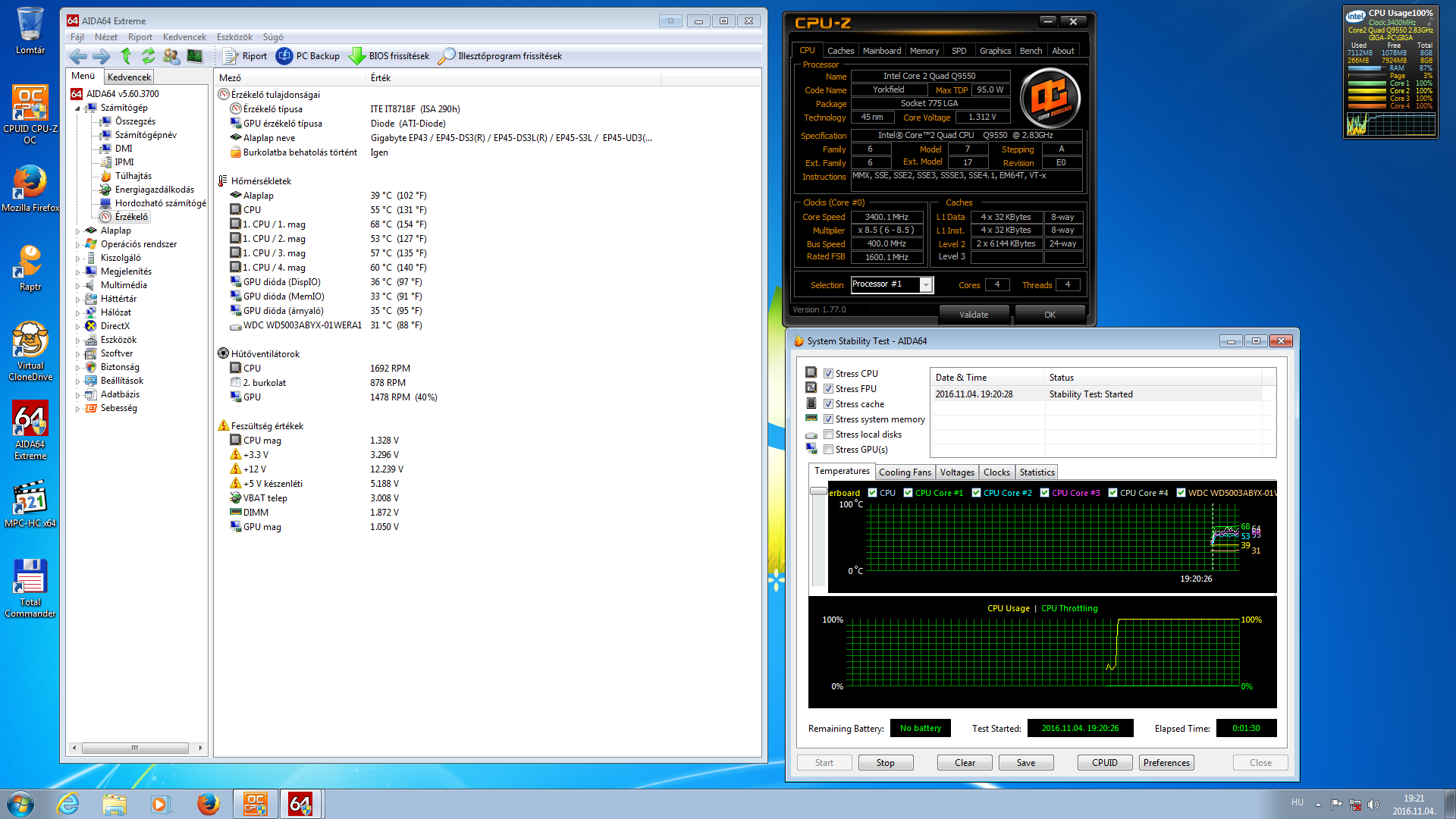Select Energiagazdálkodás tree item
The width and height of the screenshot is (1456, 819).
coord(154,190)
